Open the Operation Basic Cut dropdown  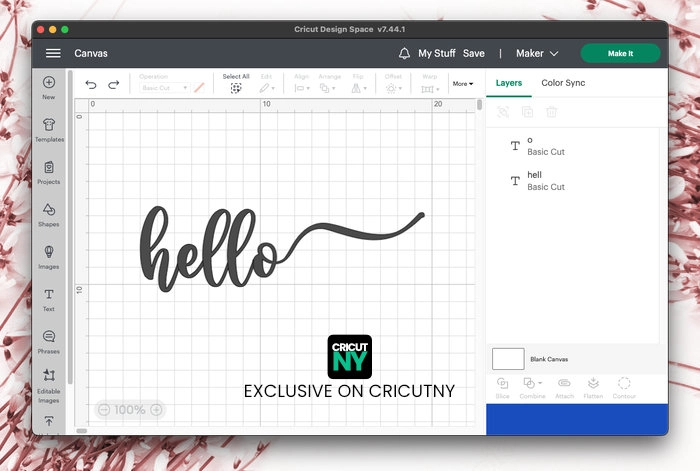click(163, 88)
